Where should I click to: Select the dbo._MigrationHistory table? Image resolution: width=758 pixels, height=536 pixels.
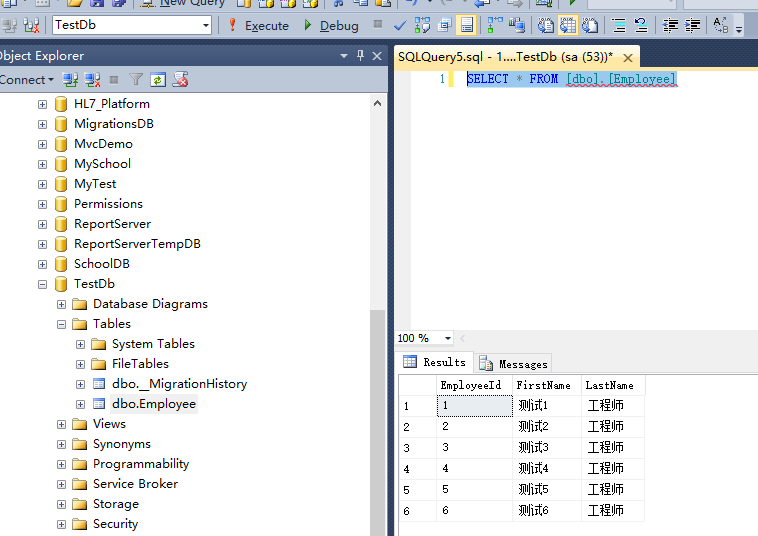179,384
